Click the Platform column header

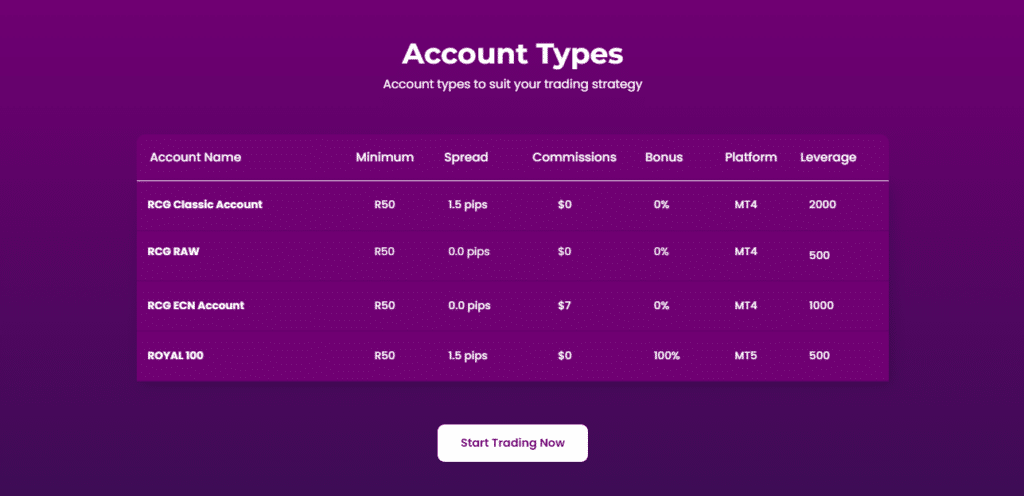click(751, 157)
